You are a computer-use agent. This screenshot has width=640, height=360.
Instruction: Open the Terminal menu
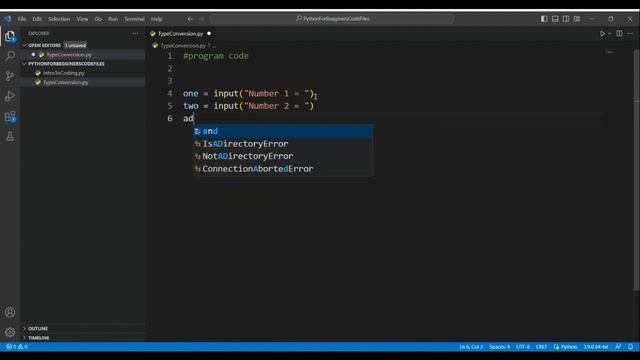tap(134, 19)
